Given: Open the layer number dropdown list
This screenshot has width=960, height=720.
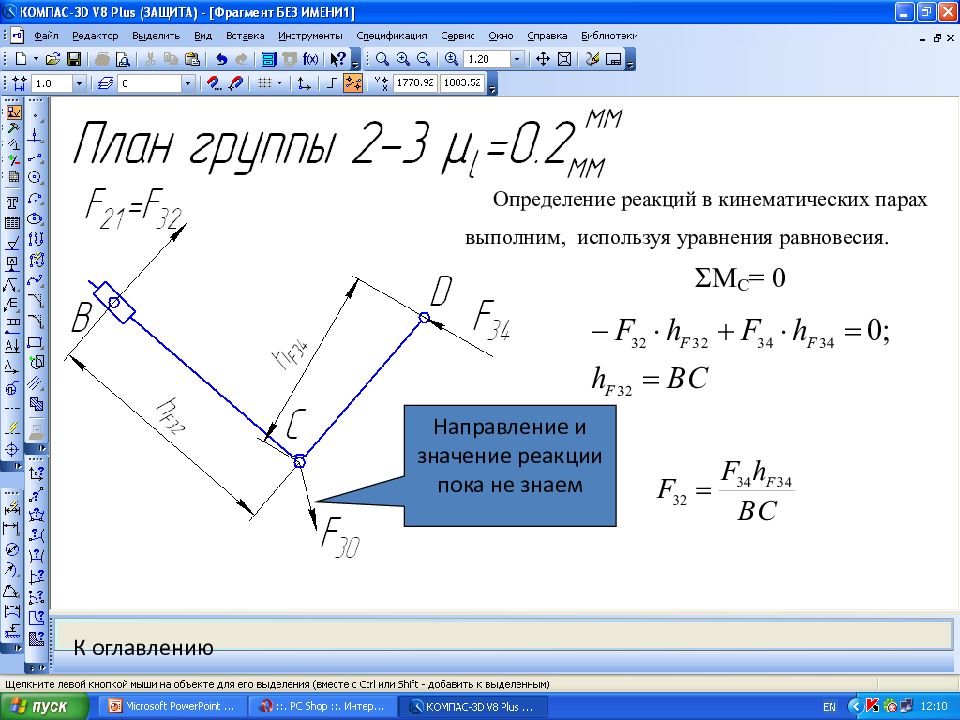Looking at the screenshot, I should click(187, 83).
